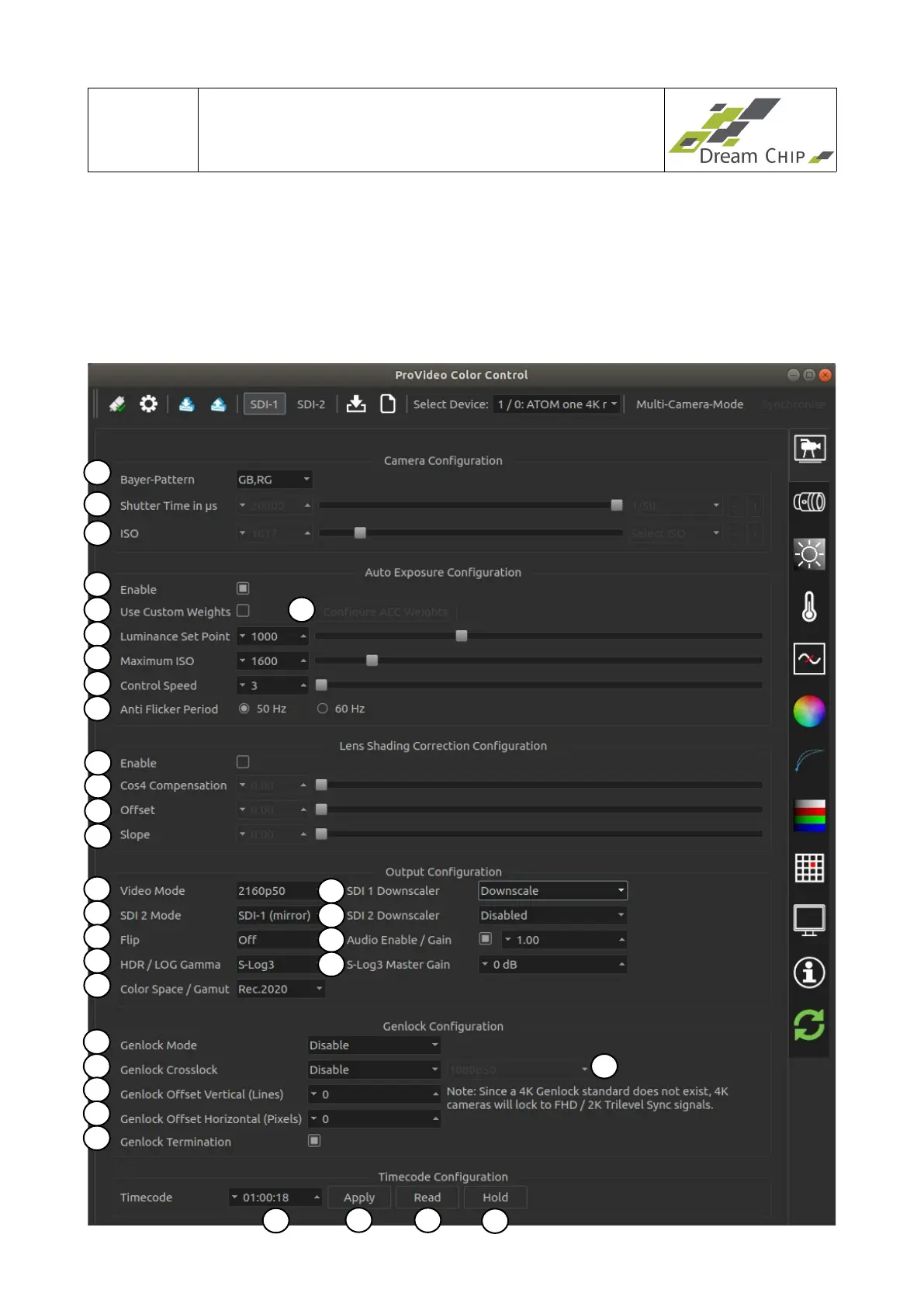924x1307 pixels.
Task: Open the pixel grid sidebar icon
Action: (809, 868)
